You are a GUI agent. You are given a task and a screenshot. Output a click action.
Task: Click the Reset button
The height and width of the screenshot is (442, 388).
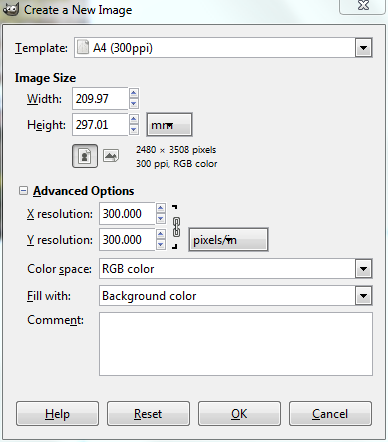pos(148,414)
